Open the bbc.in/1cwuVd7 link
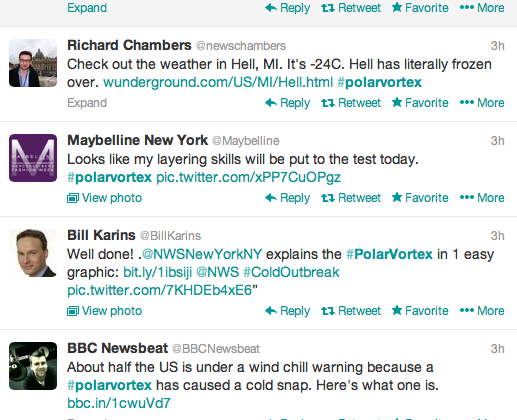The image size is (517, 420). (x=119, y=403)
